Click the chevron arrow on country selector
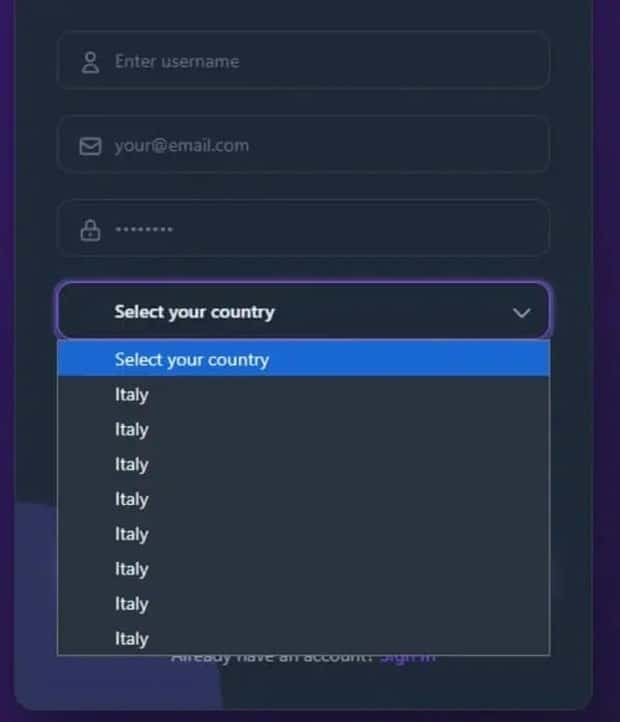This screenshot has width=620, height=722. (521, 312)
